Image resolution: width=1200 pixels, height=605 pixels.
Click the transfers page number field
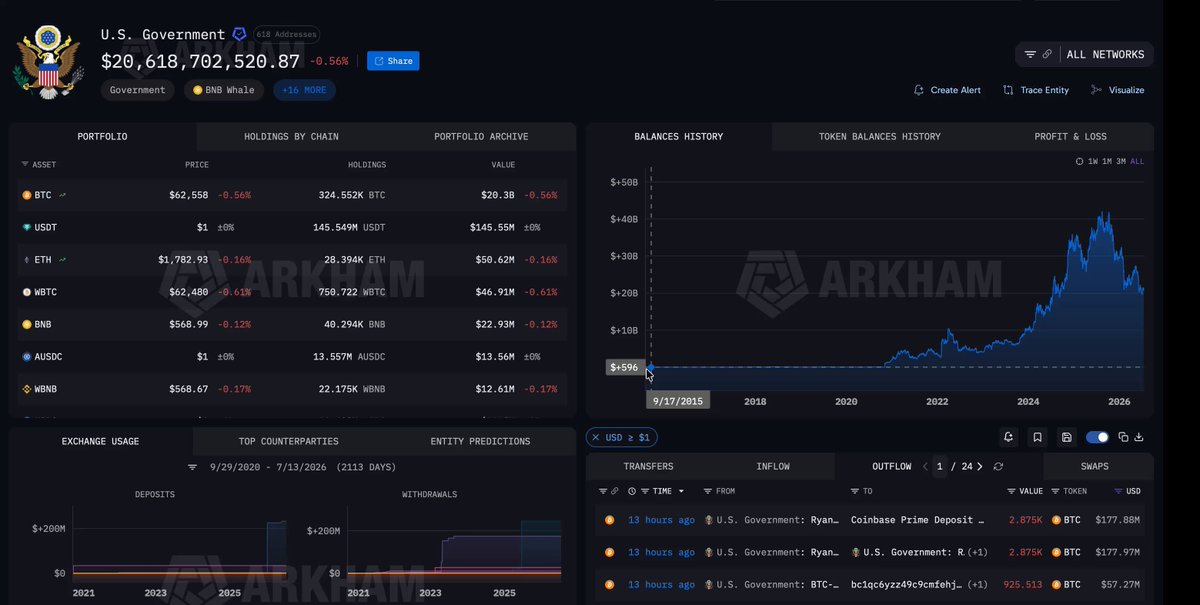coord(939,467)
